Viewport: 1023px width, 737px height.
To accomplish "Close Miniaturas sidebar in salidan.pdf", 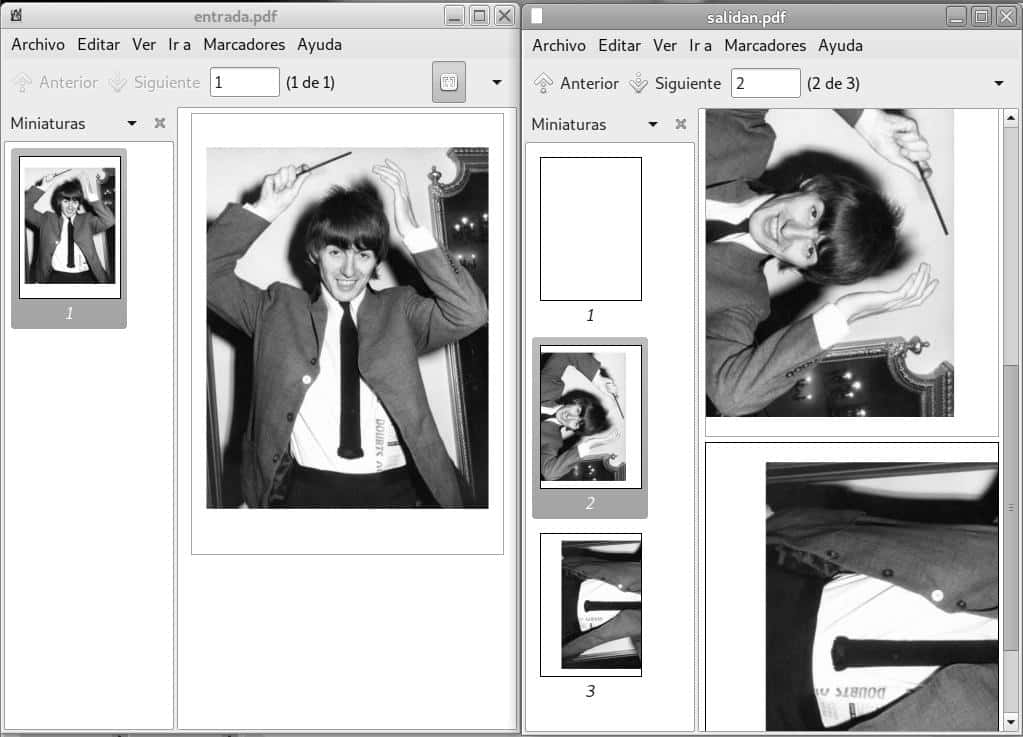I will coord(680,124).
